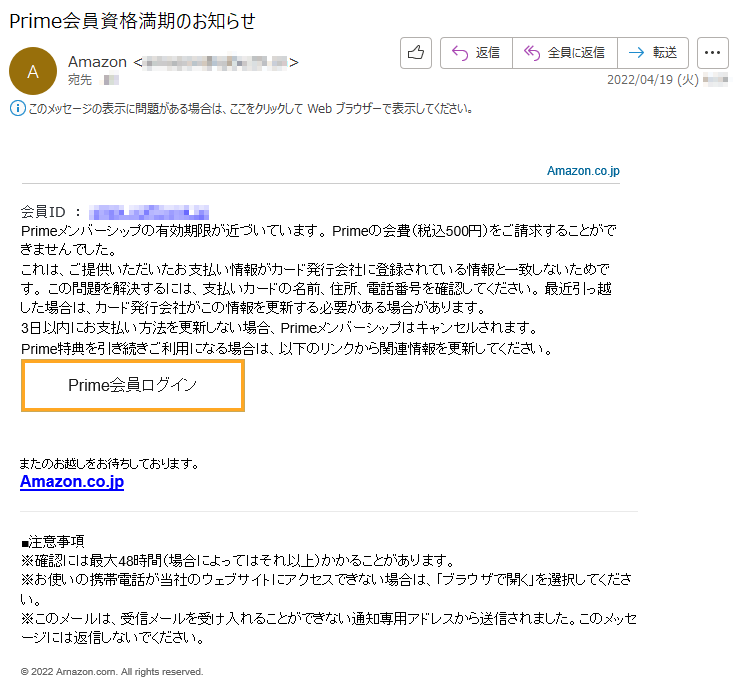Viewport: 739px width, 694px height.
Task: Forward the email with 転送
Action: coord(653,53)
